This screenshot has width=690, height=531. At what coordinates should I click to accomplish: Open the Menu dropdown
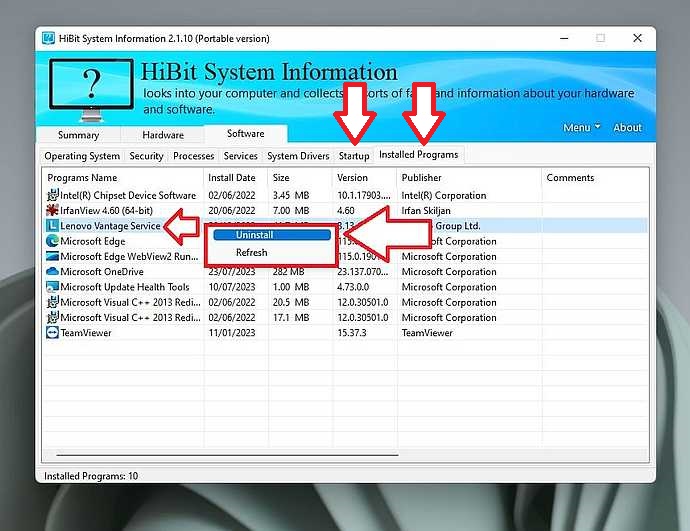tap(581, 128)
